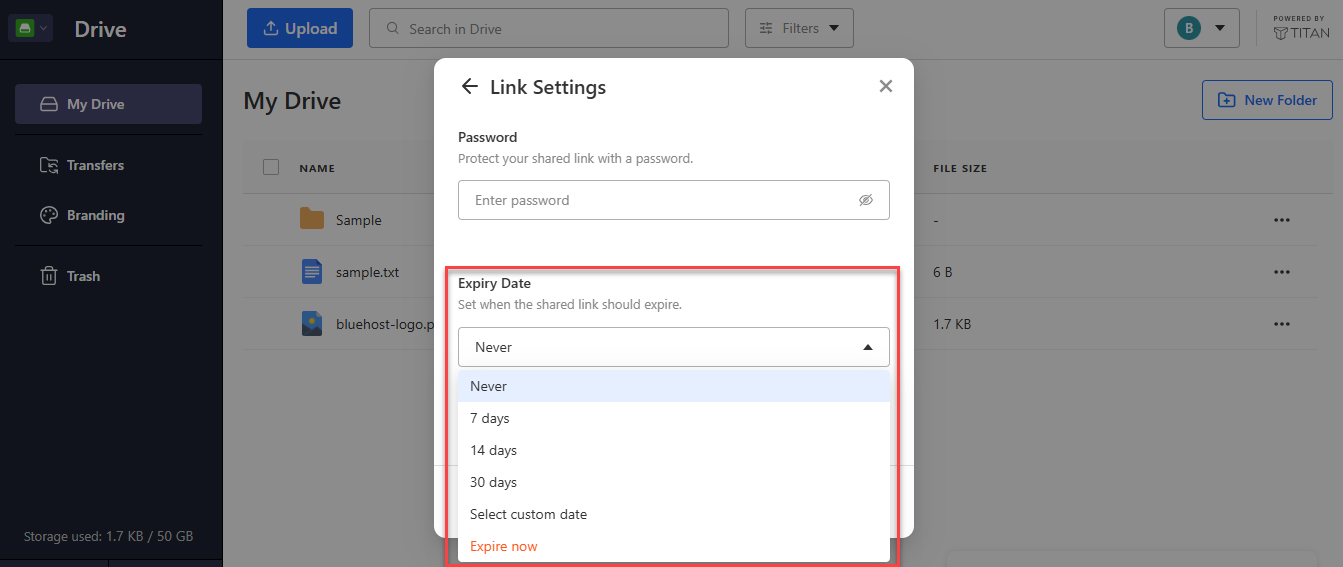1343x567 pixels.
Task: Open more options for Sample row
Action: (1282, 220)
